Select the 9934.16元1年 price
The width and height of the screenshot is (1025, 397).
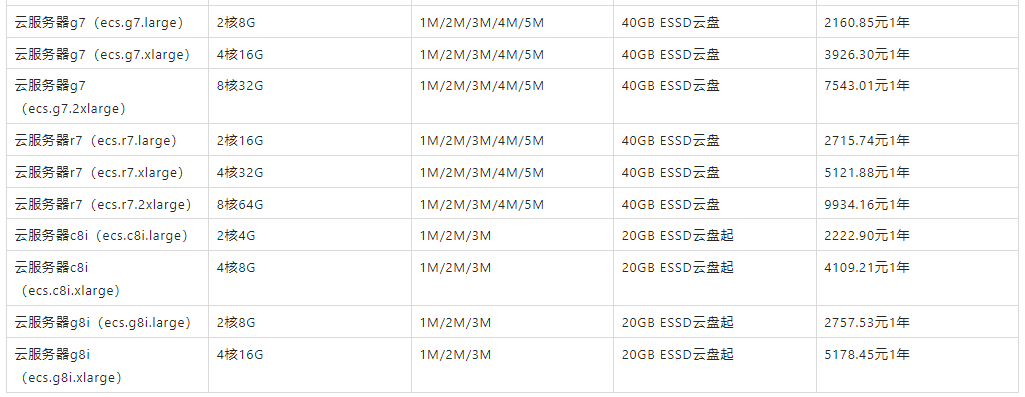pos(867,205)
